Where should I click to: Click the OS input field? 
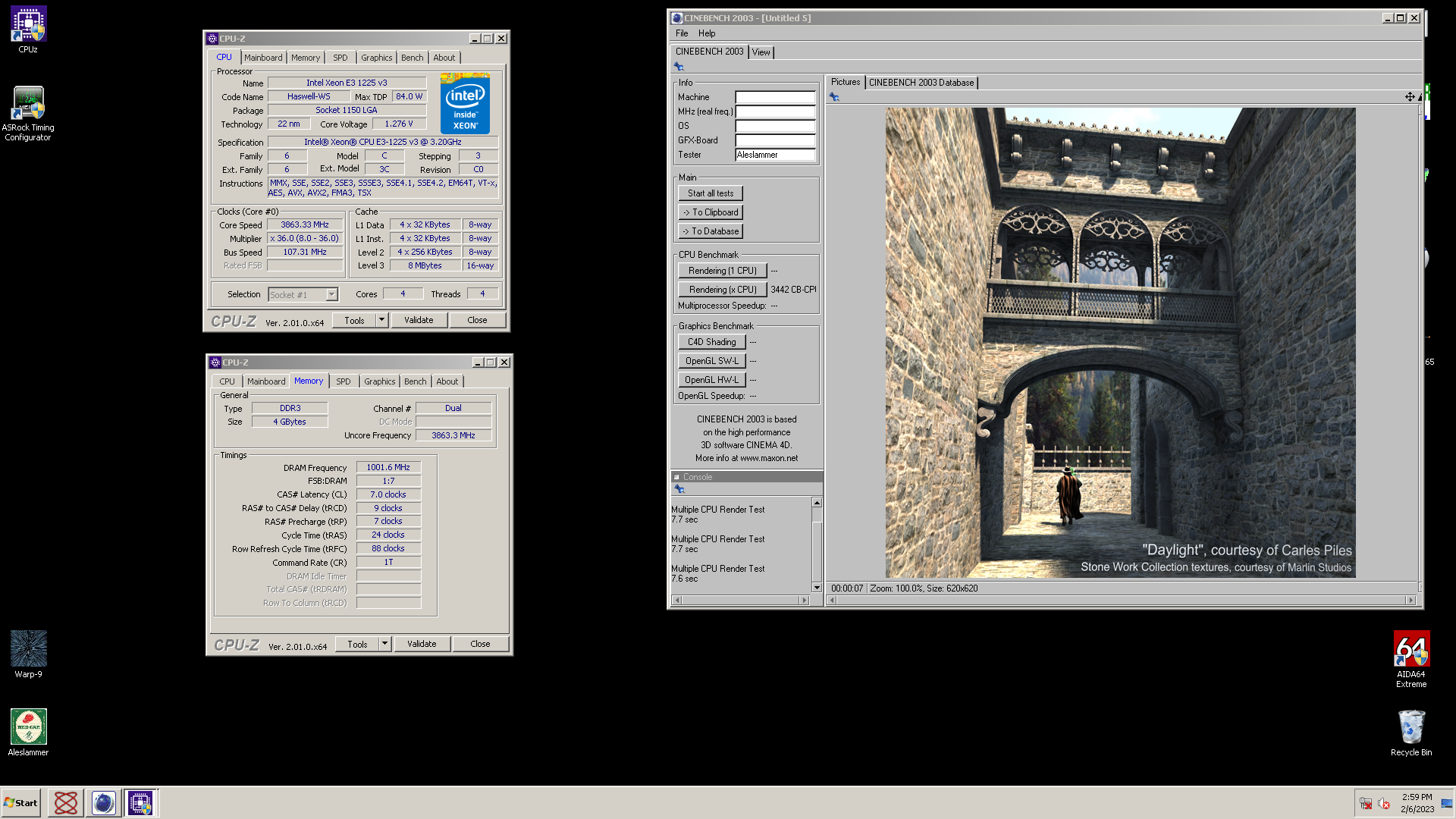coord(775,126)
